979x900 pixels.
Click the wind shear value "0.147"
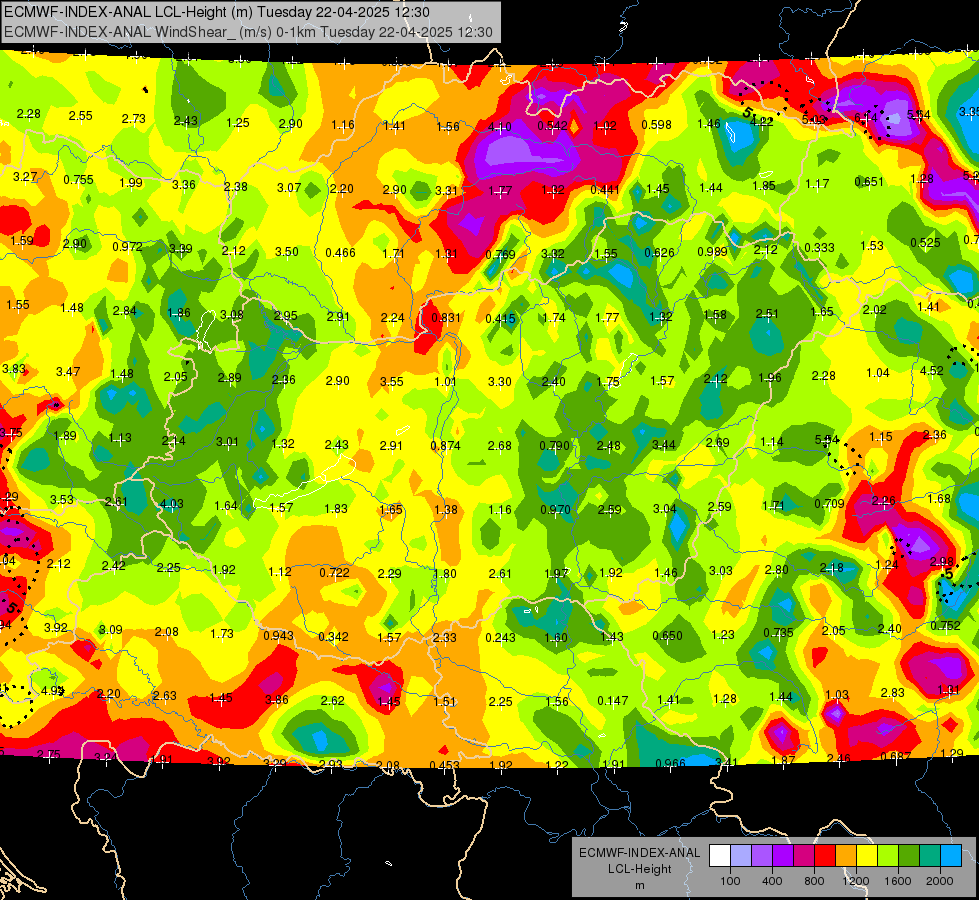coord(612,701)
